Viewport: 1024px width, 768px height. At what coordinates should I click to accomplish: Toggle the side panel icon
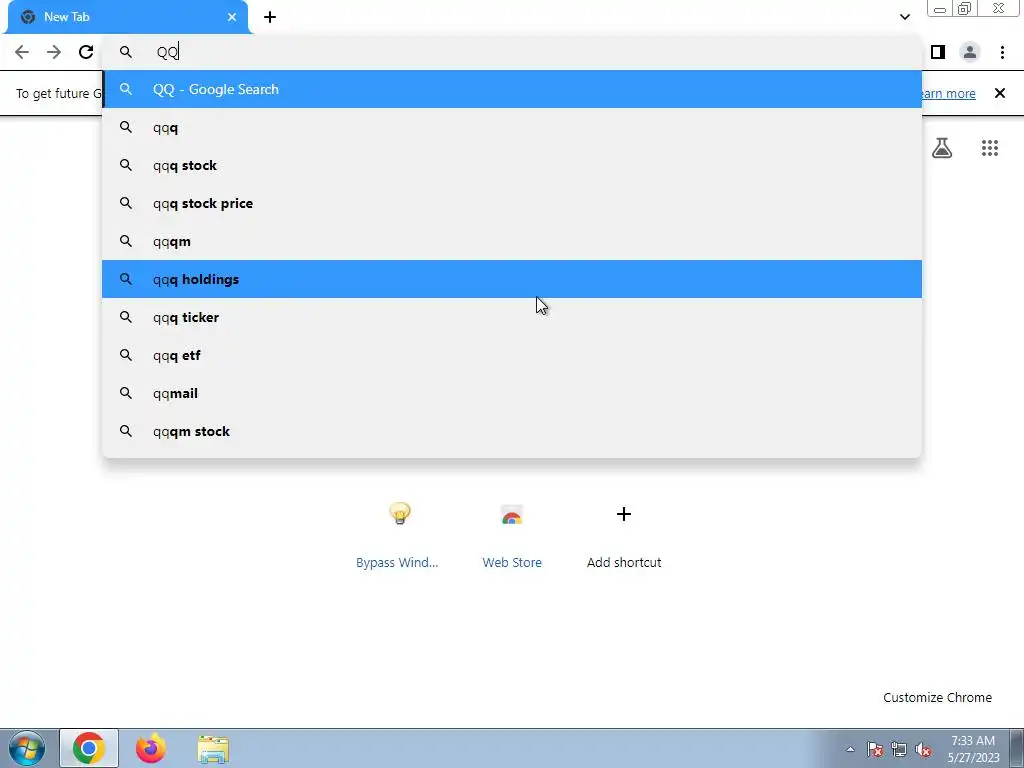coord(938,52)
